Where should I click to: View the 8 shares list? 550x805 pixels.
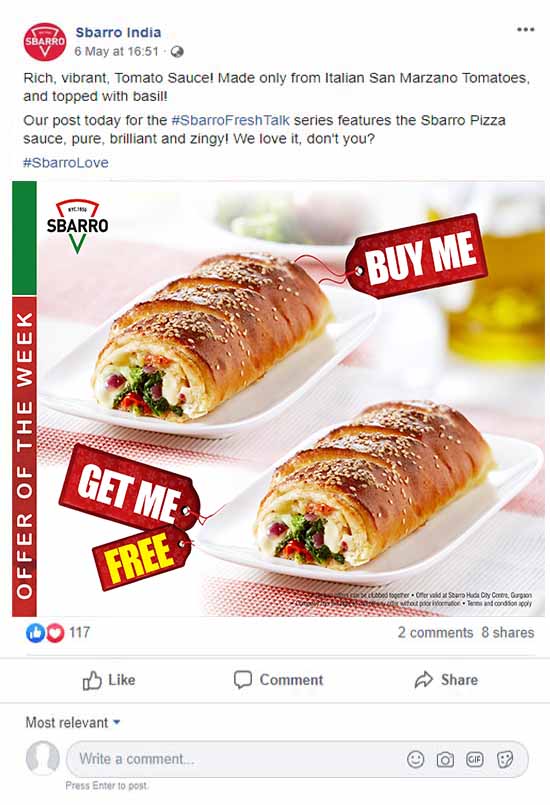508,632
